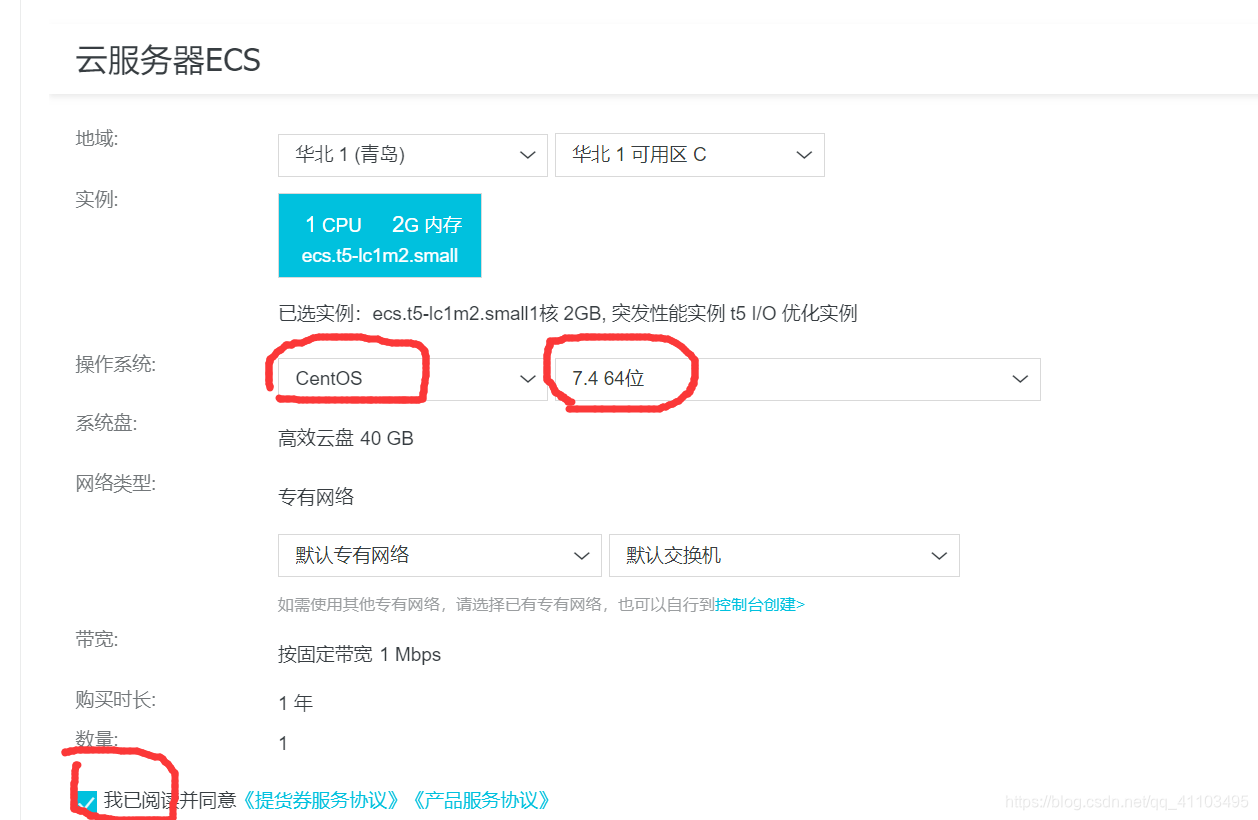Toggle the 我已阅读并同意 agreement checkbox
The height and width of the screenshot is (820, 1258).
[x=87, y=801]
